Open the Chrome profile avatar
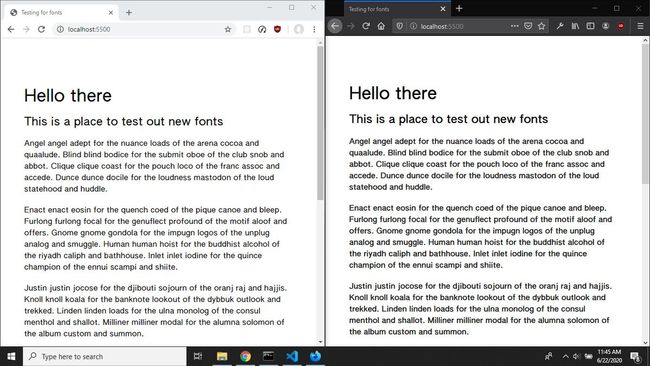Viewport: 650px width, 366px height. [298, 29]
